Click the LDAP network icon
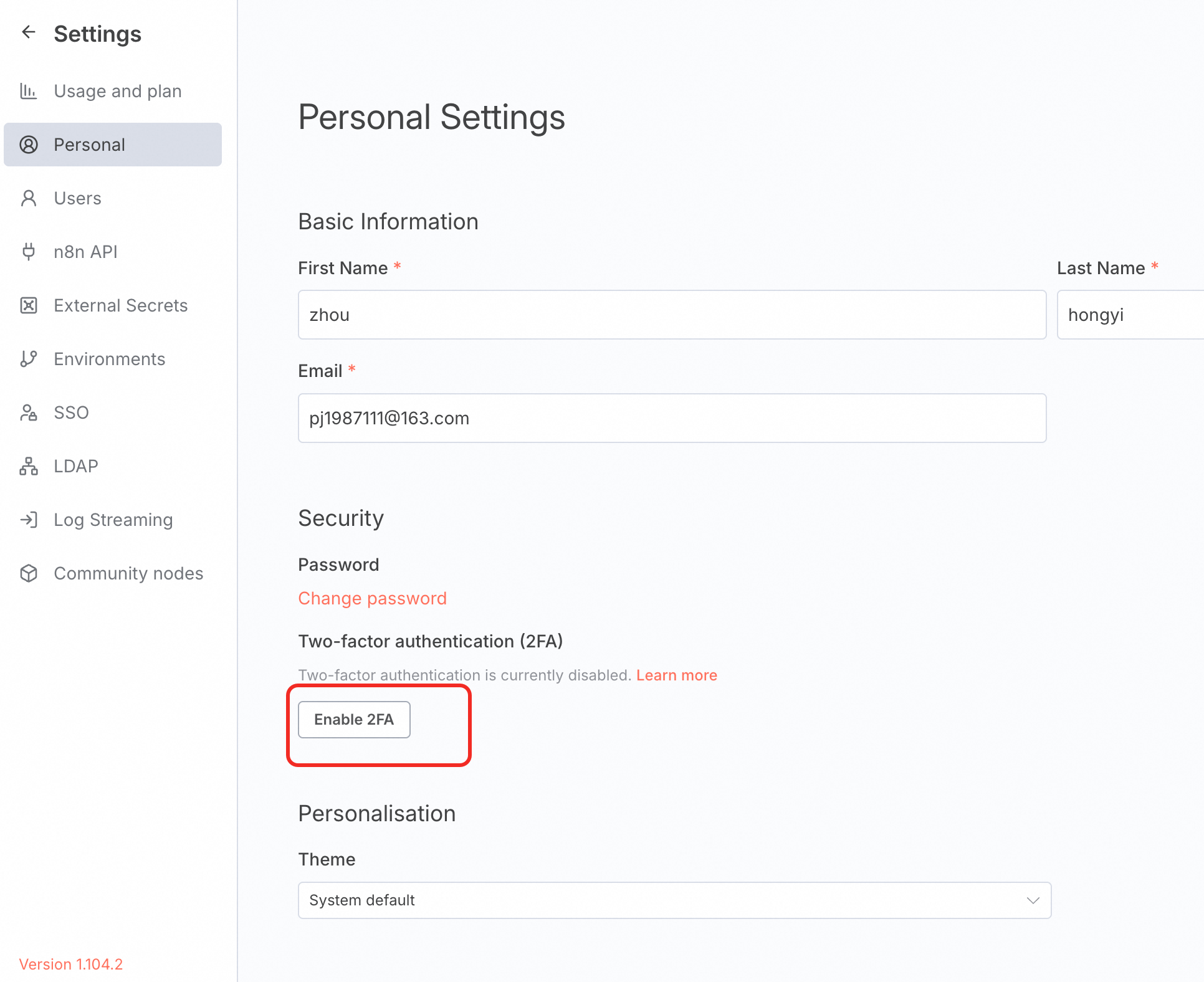Screen dimensions: 1204x982 pos(29,466)
